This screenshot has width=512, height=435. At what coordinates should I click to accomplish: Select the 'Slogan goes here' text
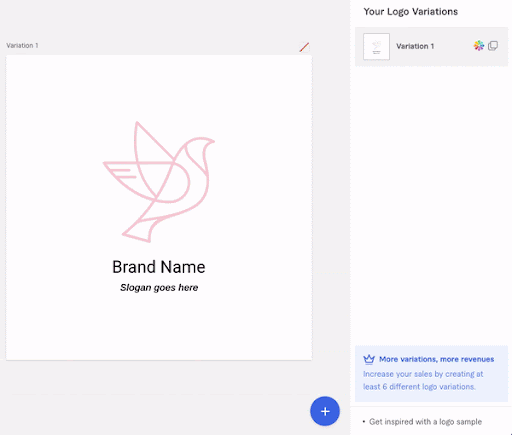pos(159,287)
